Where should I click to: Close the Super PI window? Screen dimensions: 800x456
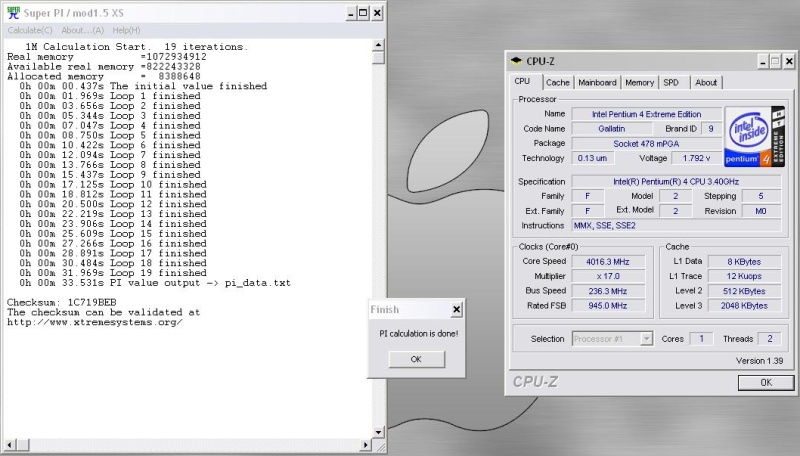pyautogui.click(x=377, y=13)
